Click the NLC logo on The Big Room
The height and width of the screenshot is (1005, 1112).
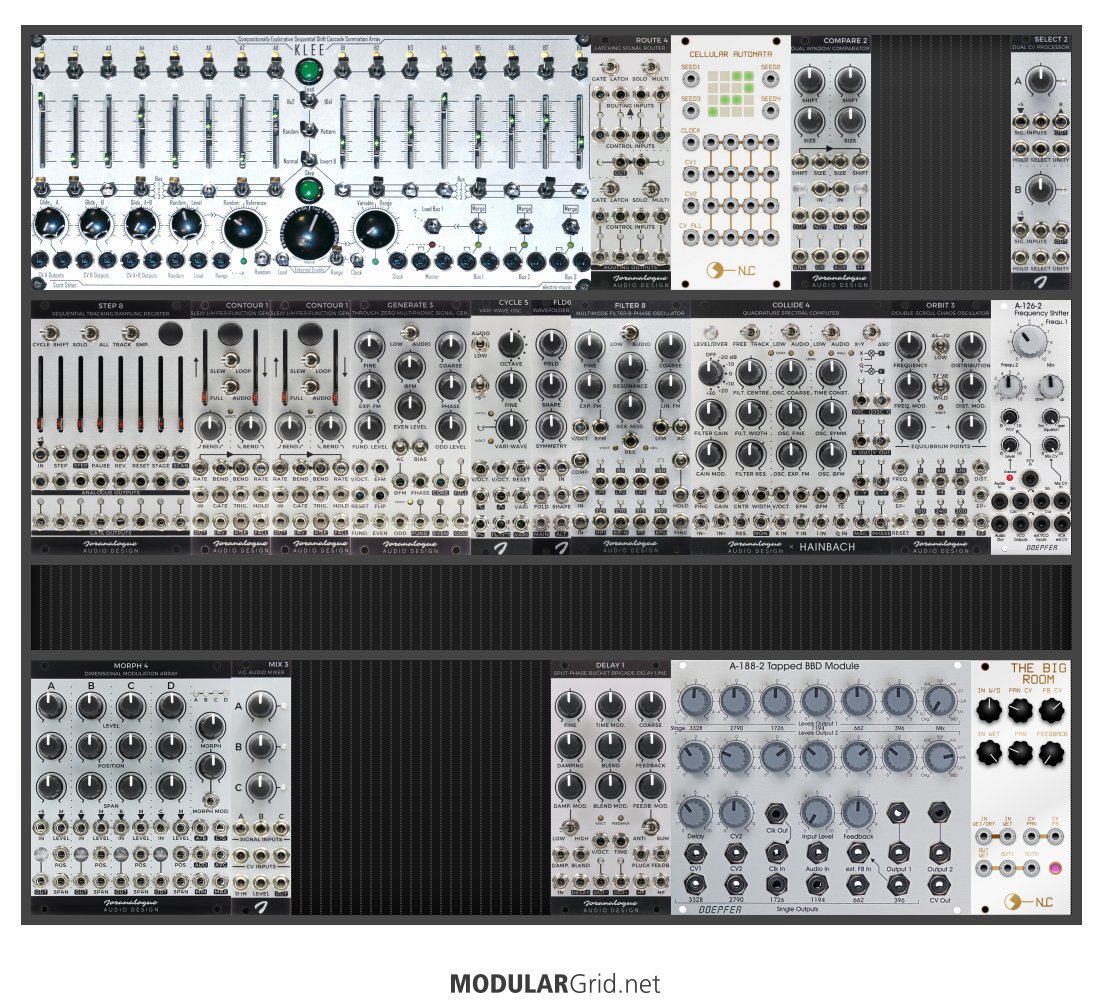click(1029, 901)
